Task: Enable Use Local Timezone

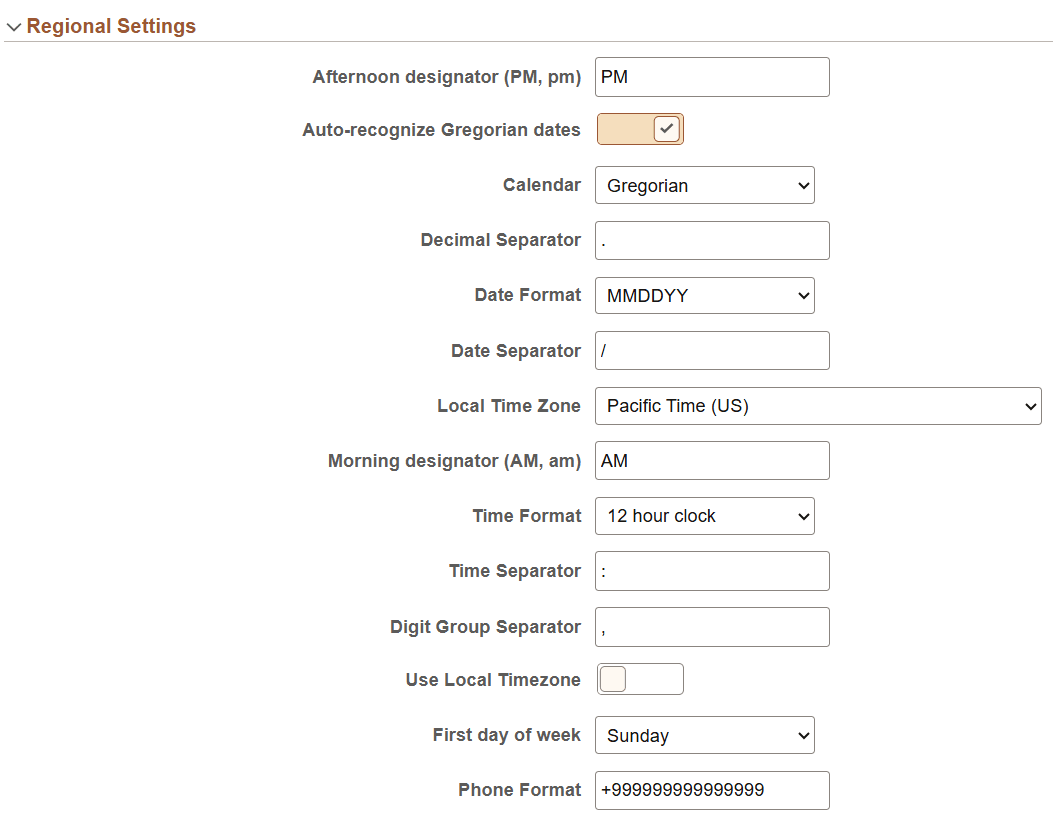Action: (640, 679)
